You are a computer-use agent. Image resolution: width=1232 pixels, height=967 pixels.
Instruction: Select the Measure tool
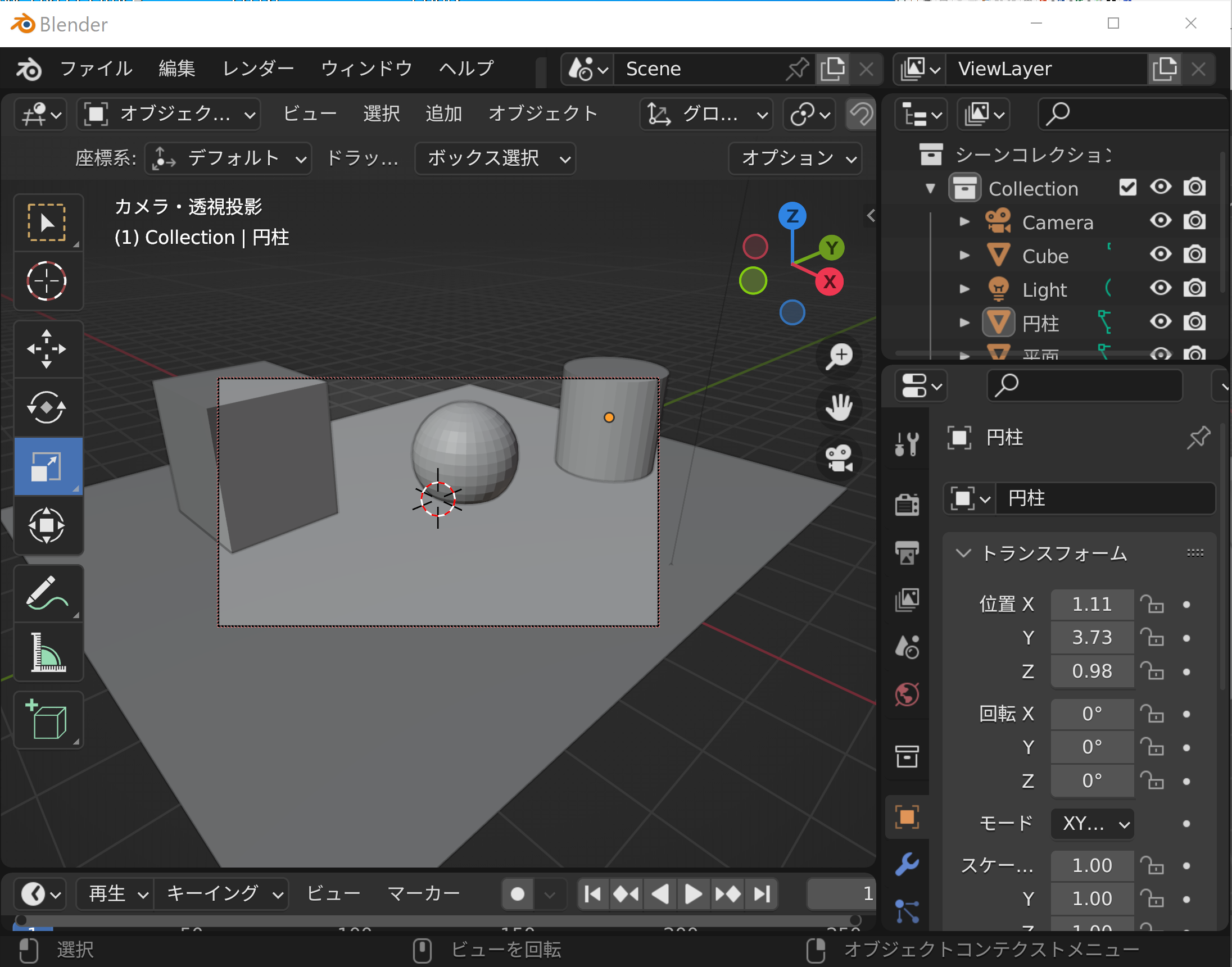coord(48,652)
